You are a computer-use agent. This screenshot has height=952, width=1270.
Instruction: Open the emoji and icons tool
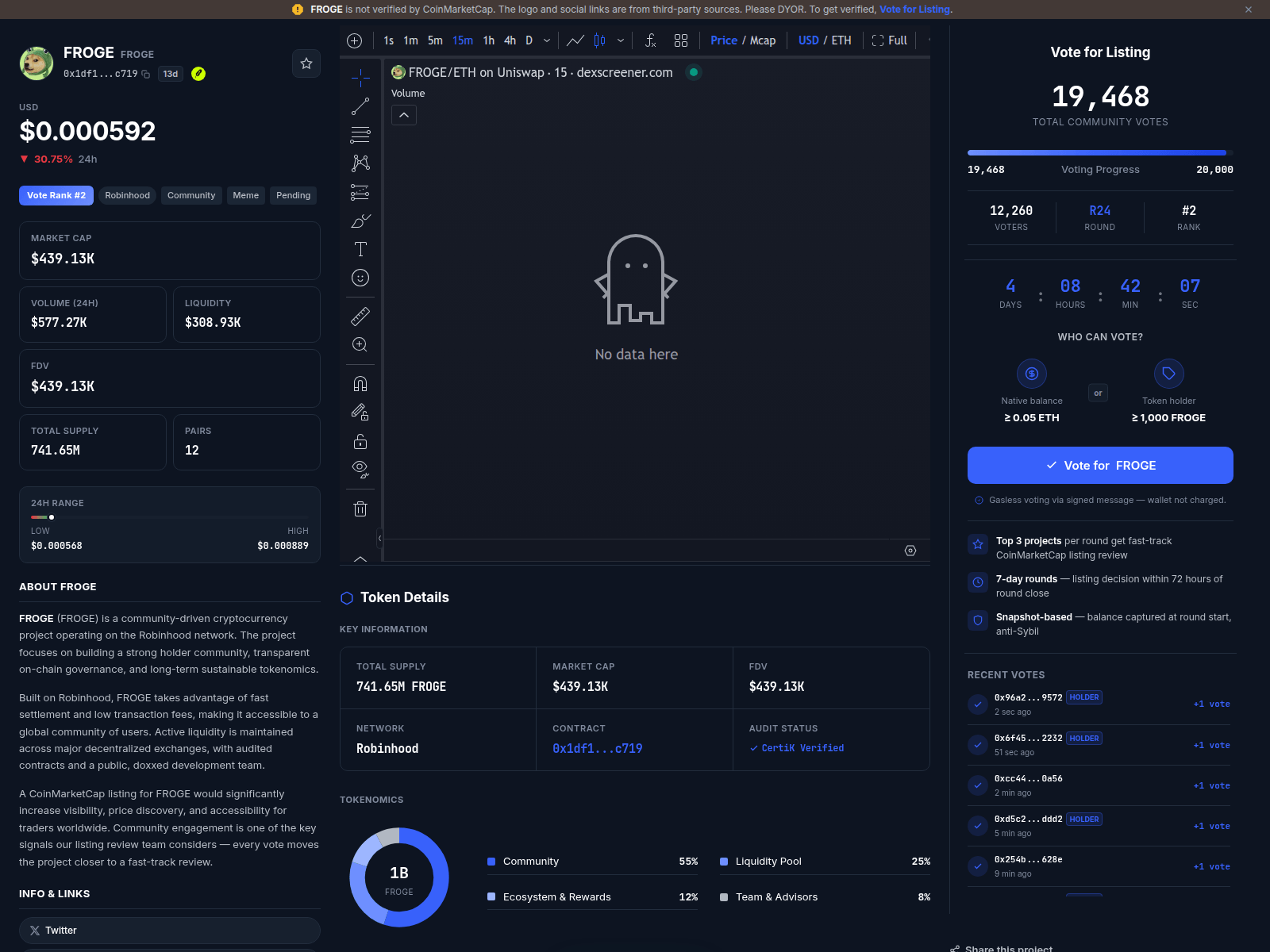click(360, 278)
